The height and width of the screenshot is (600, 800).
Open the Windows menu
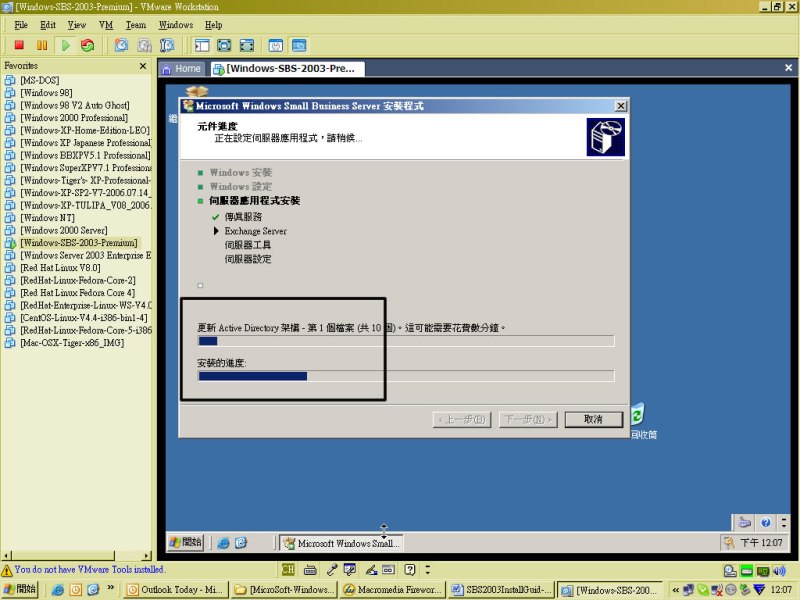pos(176,24)
